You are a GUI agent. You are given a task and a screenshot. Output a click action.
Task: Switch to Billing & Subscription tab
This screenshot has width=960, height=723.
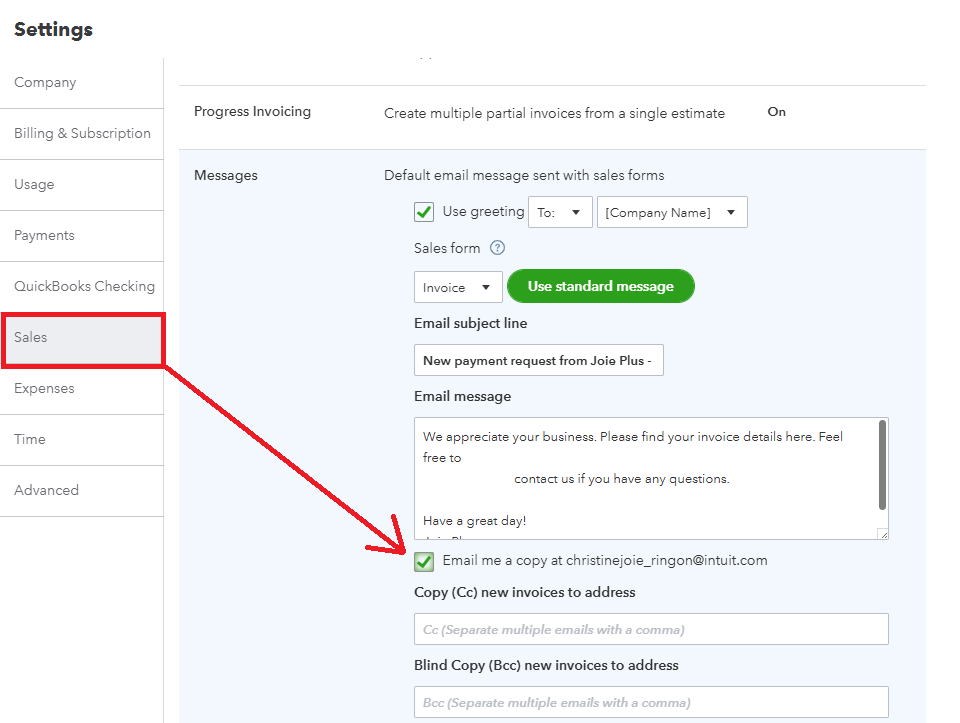[82, 134]
